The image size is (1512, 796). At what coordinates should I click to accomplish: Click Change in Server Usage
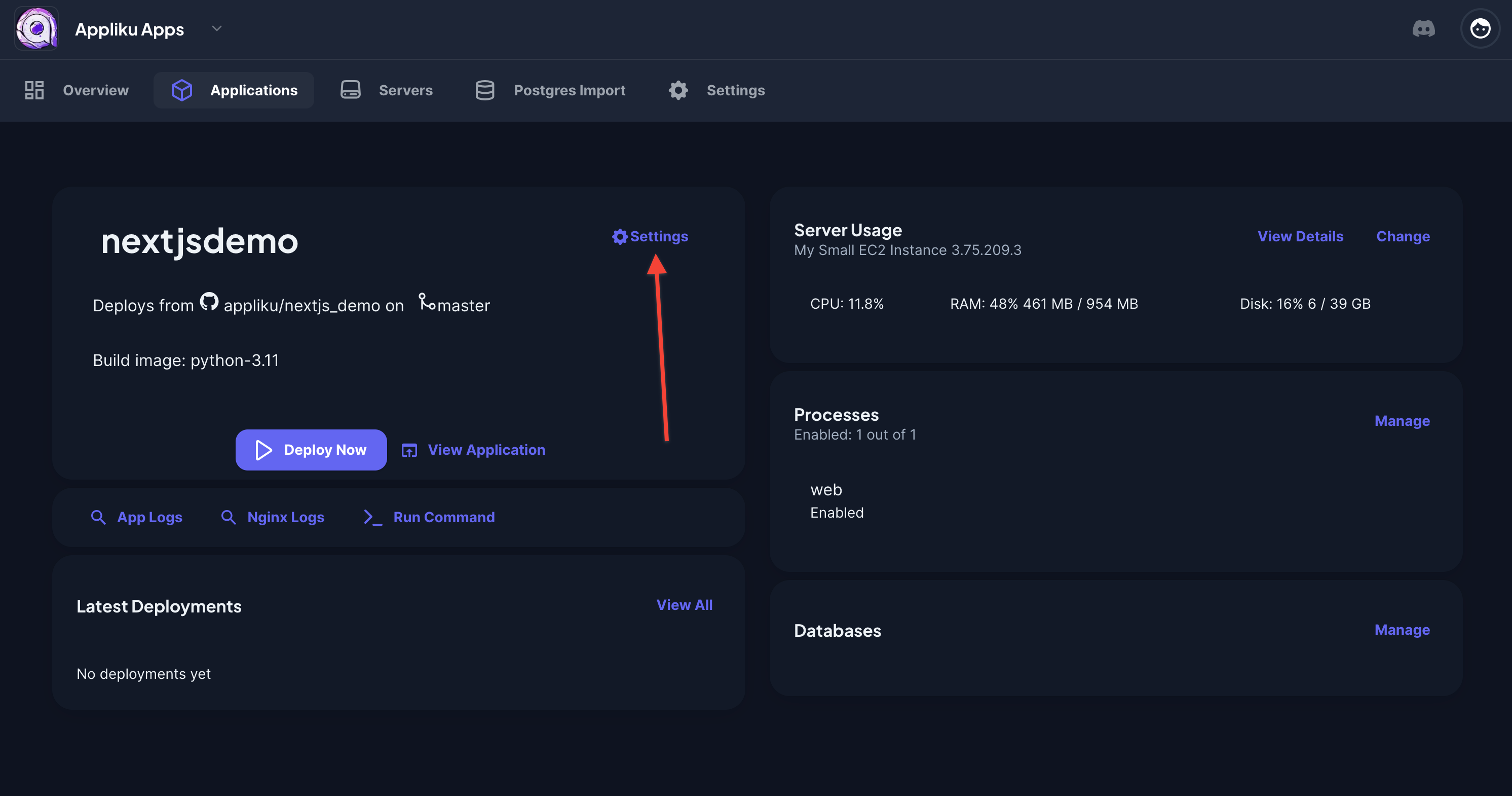tap(1403, 236)
